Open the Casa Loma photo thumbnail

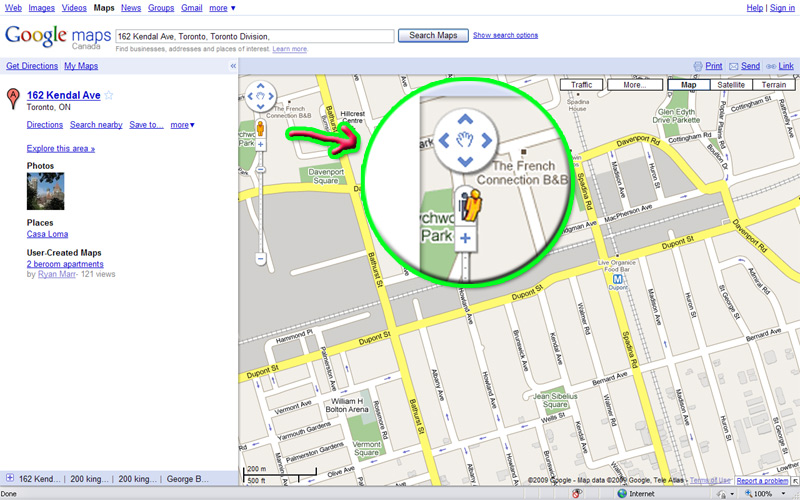tap(45, 191)
